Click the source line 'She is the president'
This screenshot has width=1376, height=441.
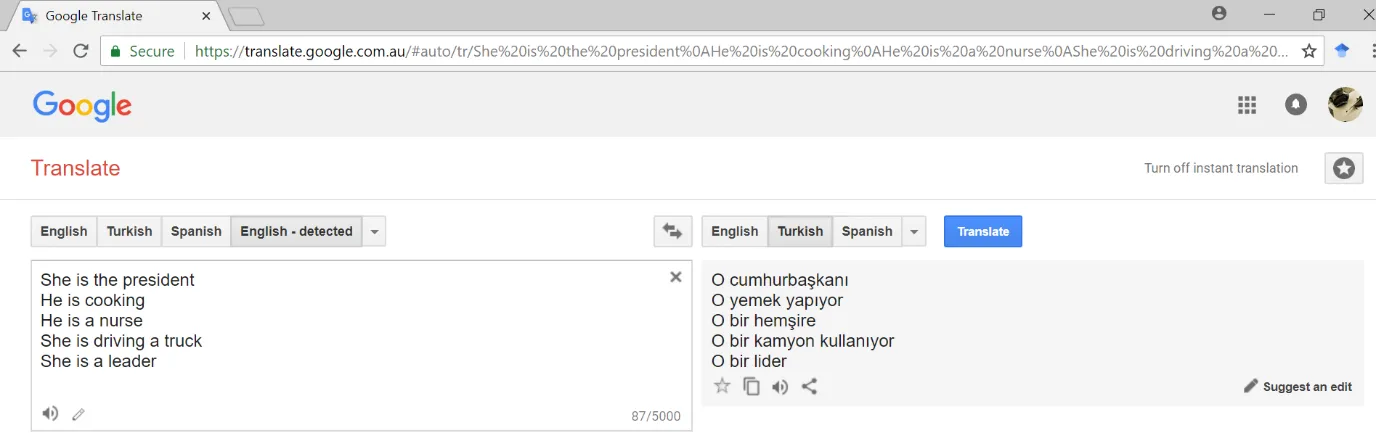tap(118, 280)
